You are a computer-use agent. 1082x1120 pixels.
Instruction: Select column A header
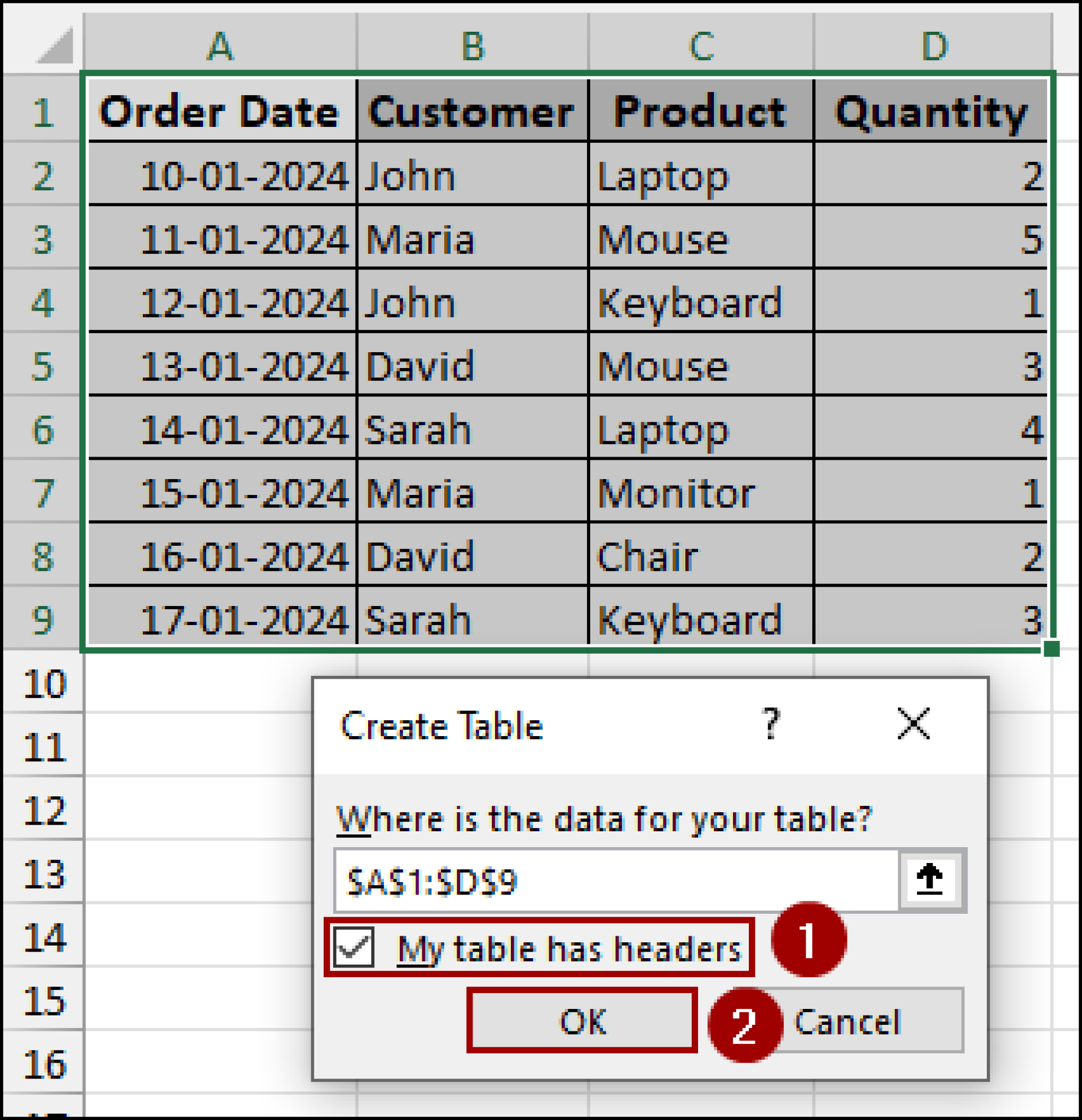220,46
